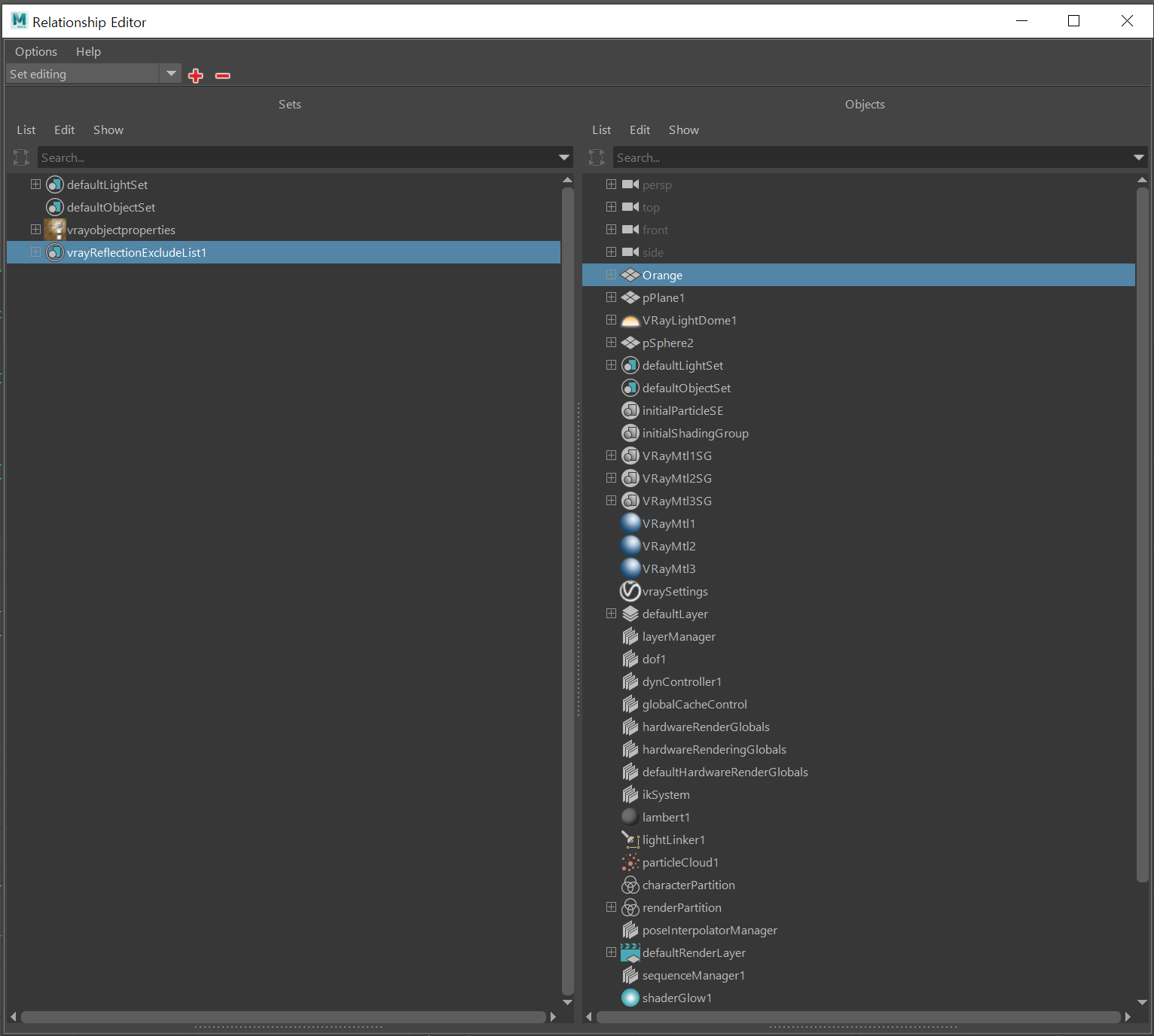Click the Objects search filter icon
Image resolution: width=1154 pixels, height=1036 pixels.
(597, 157)
